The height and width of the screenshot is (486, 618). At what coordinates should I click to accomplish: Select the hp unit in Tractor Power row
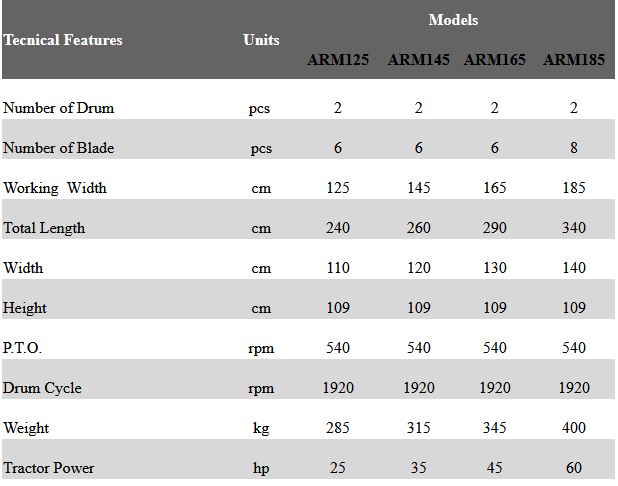[261, 468]
